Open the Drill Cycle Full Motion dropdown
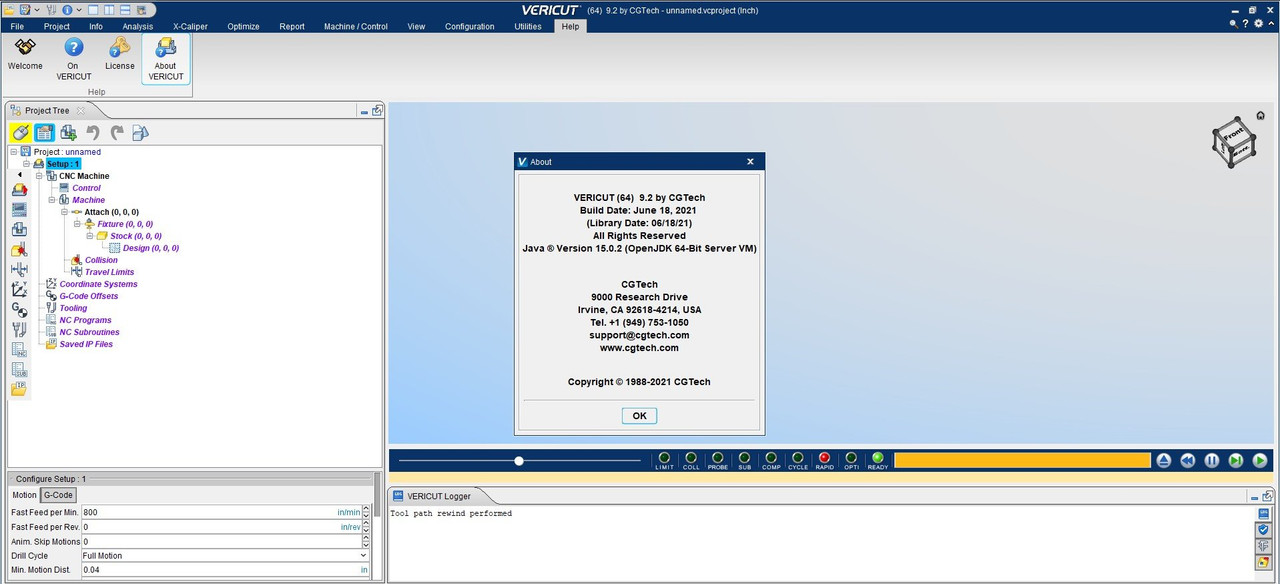1280x584 pixels. click(x=225, y=555)
